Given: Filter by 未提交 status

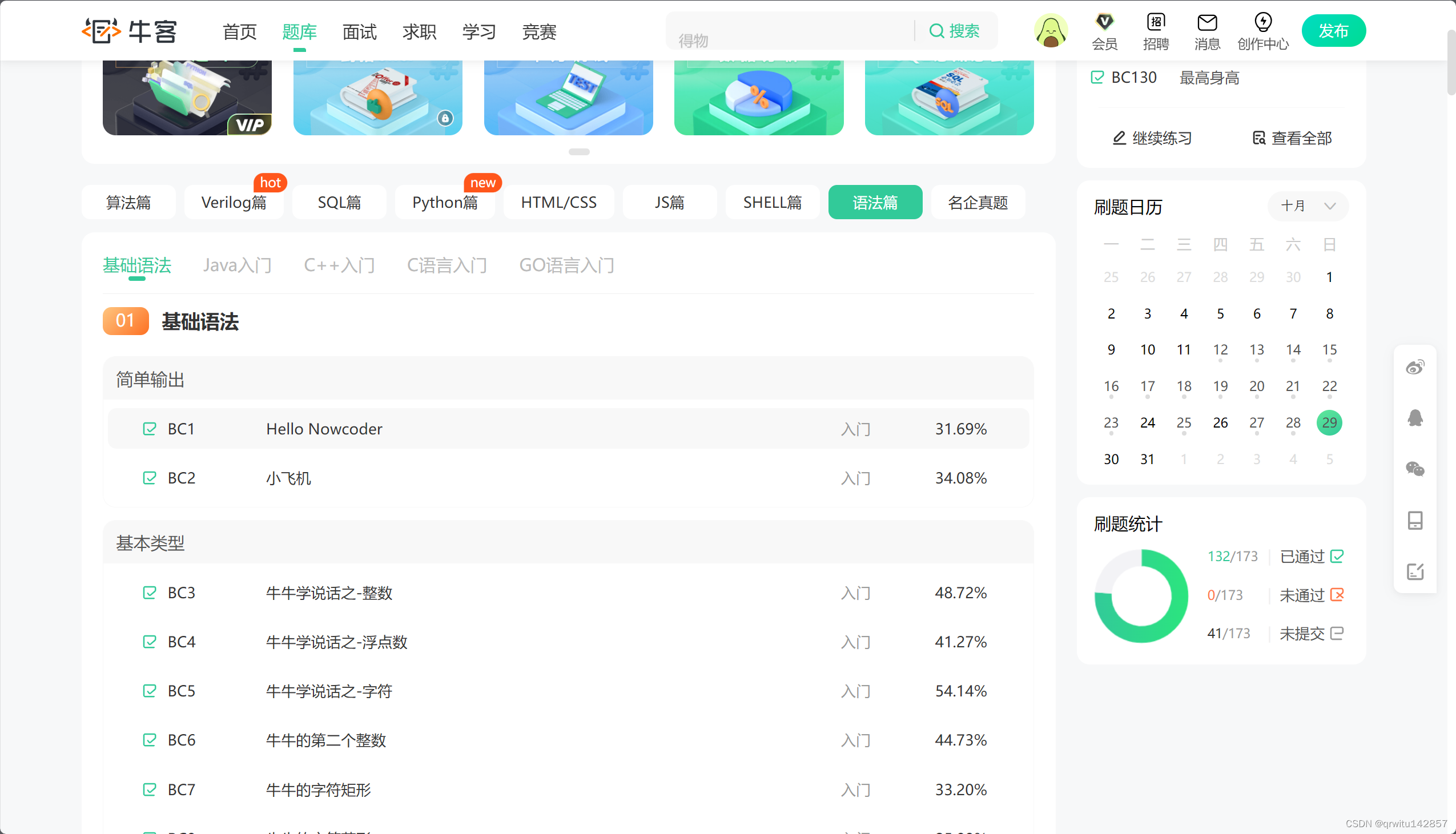Looking at the screenshot, I should [x=1337, y=634].
